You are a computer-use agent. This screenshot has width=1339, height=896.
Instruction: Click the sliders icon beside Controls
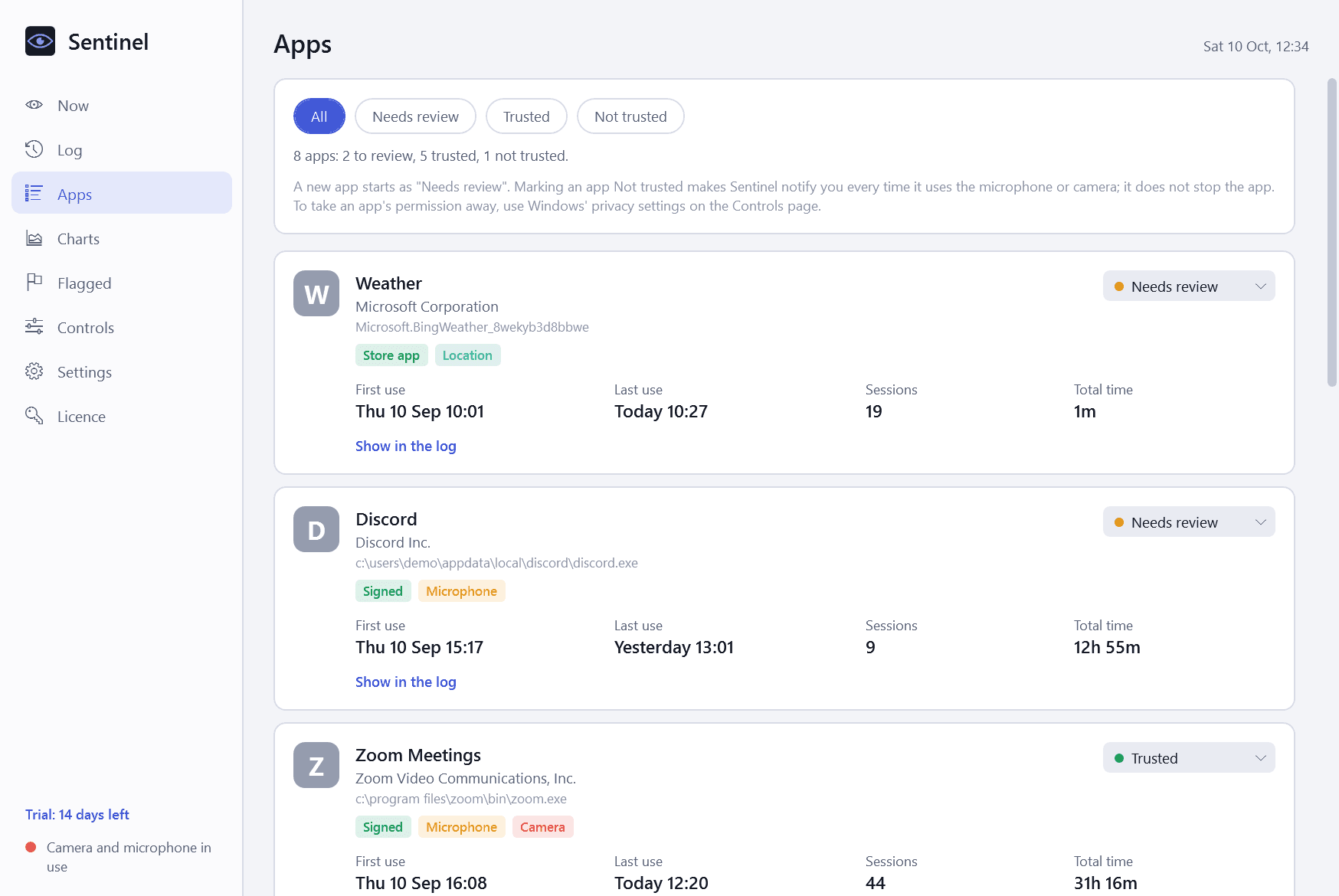[x=34, y=327]
